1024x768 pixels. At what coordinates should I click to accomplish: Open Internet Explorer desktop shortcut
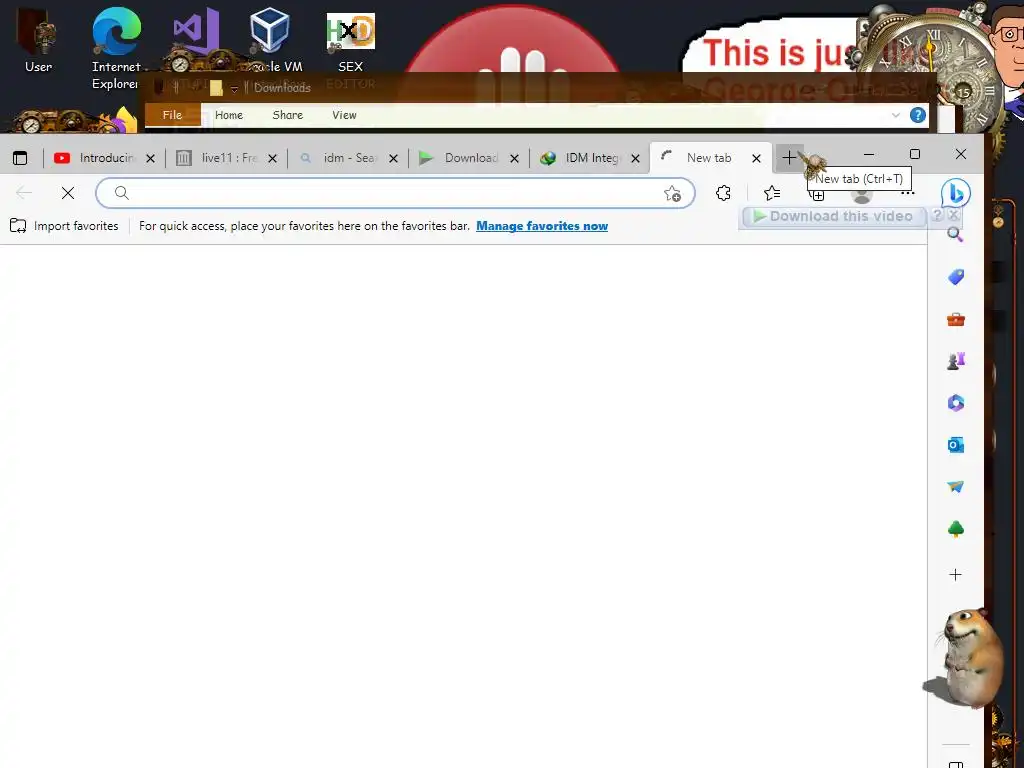pyautogui.click(x=116, y=48)
